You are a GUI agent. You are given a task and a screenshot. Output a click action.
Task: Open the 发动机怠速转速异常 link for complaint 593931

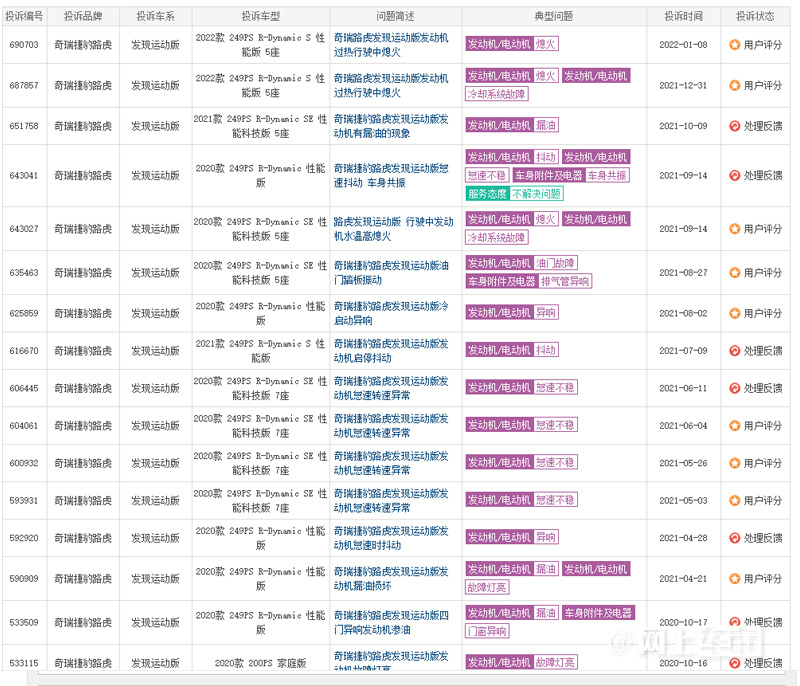(391, 500)
